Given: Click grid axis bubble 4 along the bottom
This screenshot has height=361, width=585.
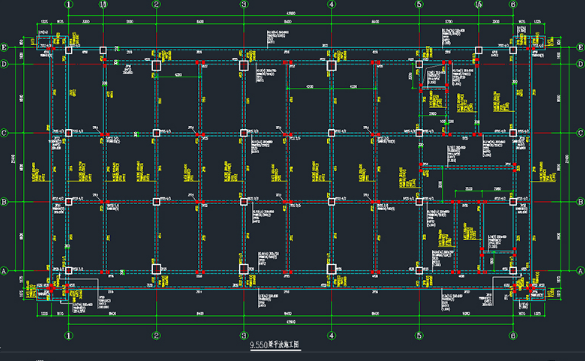Looking at the screenshot, I should tap(331, 336).
